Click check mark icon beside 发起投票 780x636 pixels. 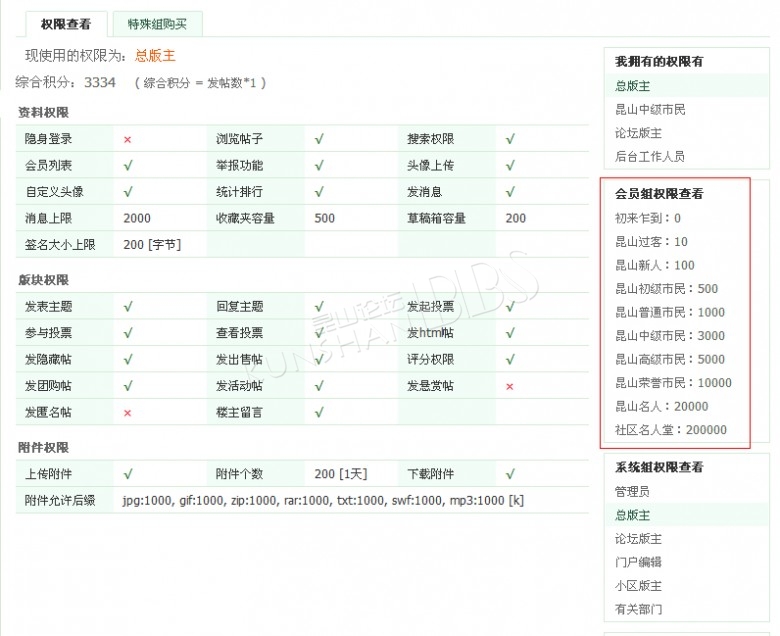[x=510, y=307]
